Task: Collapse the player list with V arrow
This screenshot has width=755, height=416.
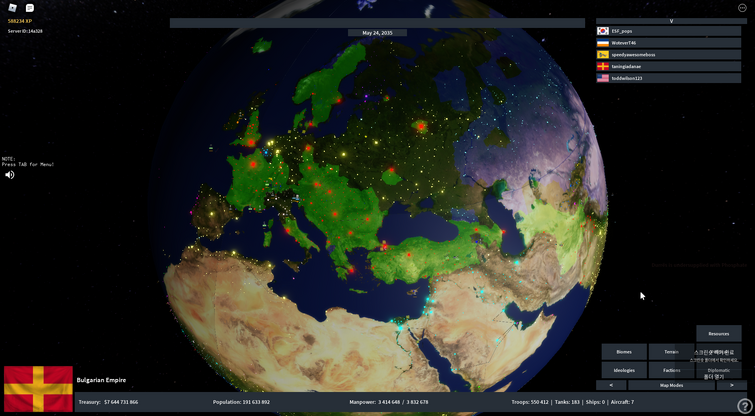Action: 671,21
